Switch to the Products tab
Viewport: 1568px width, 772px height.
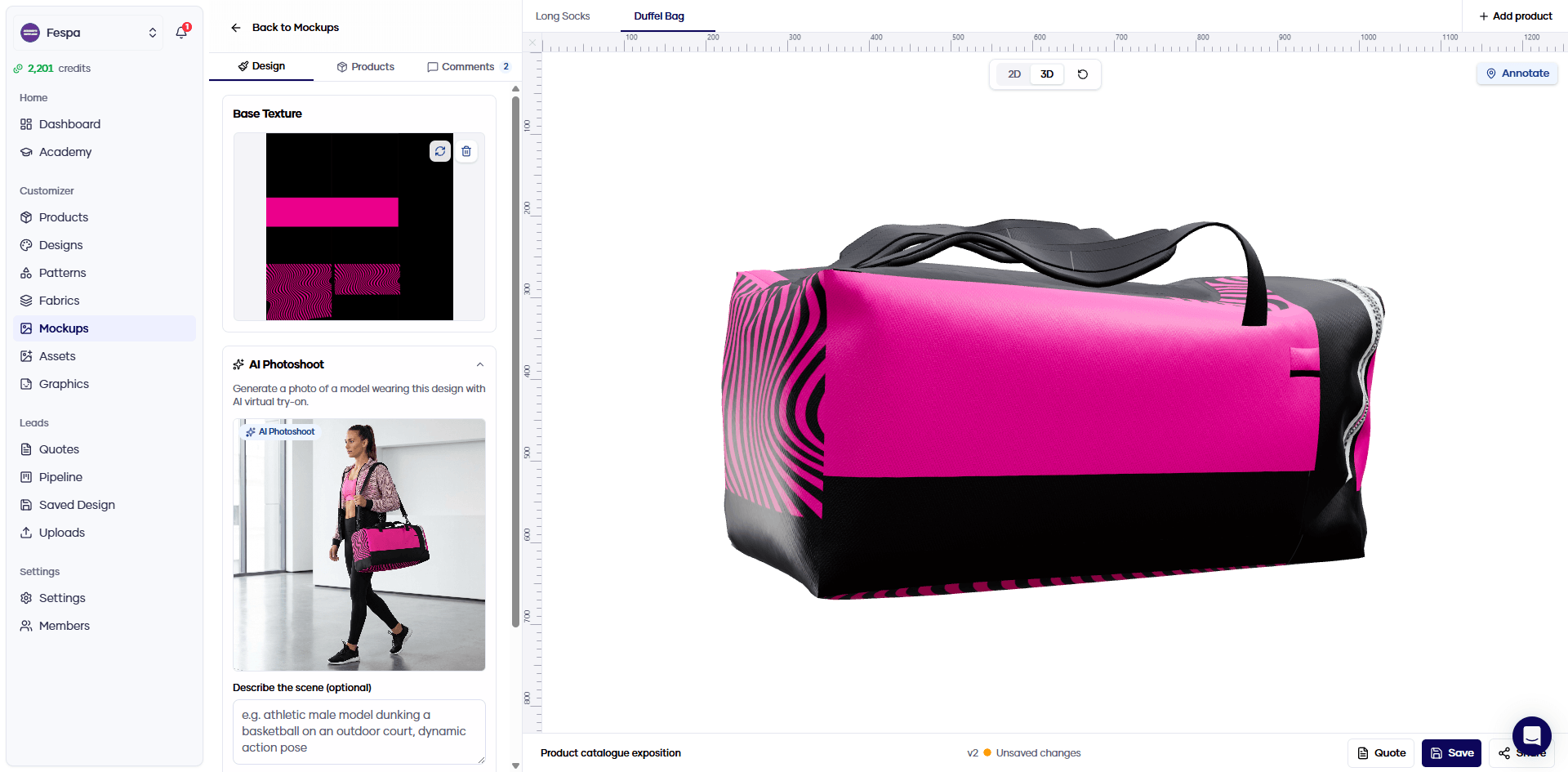pos(365,67)
